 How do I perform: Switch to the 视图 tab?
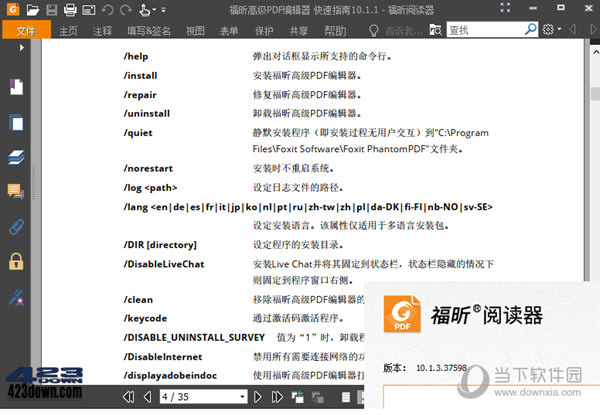click(x=195, y=31)
